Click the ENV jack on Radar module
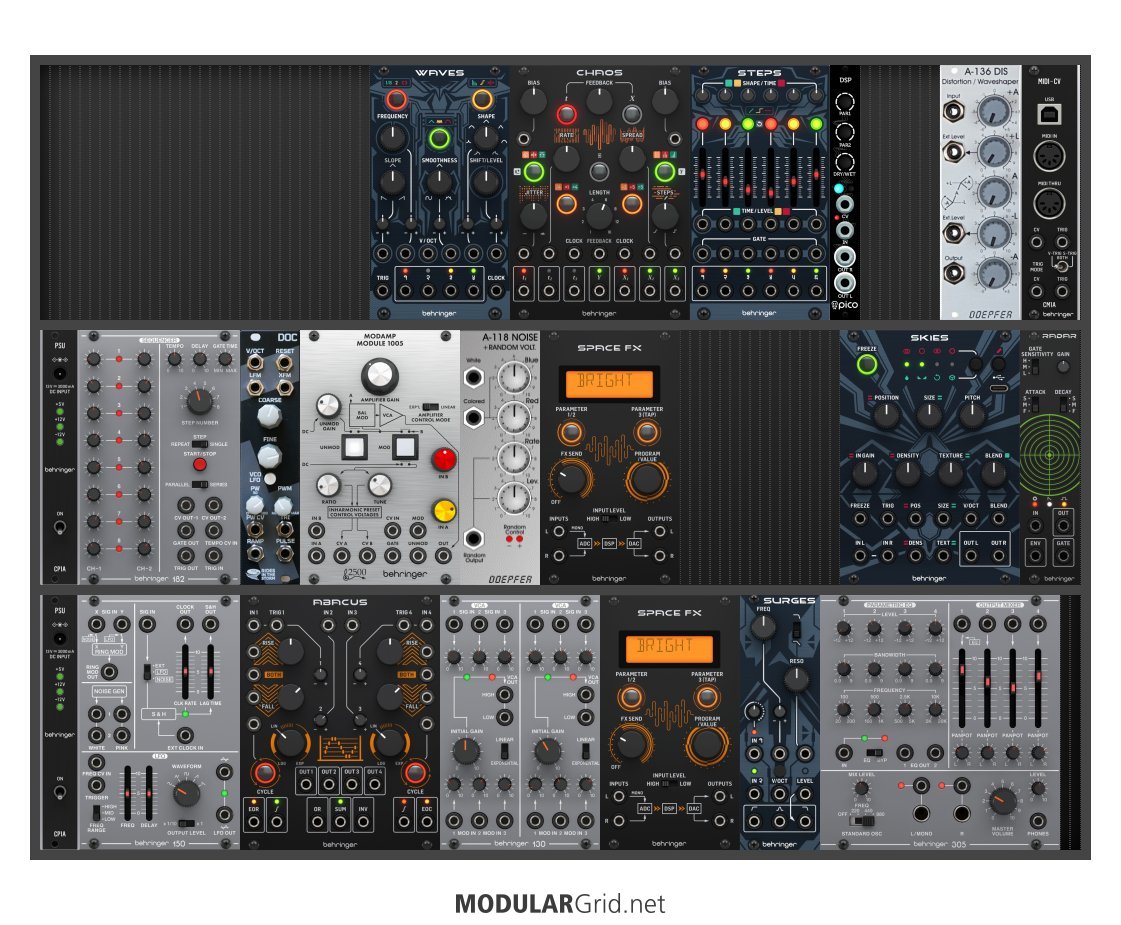This screenshot has width=1121, height=925. point(1034,555)
